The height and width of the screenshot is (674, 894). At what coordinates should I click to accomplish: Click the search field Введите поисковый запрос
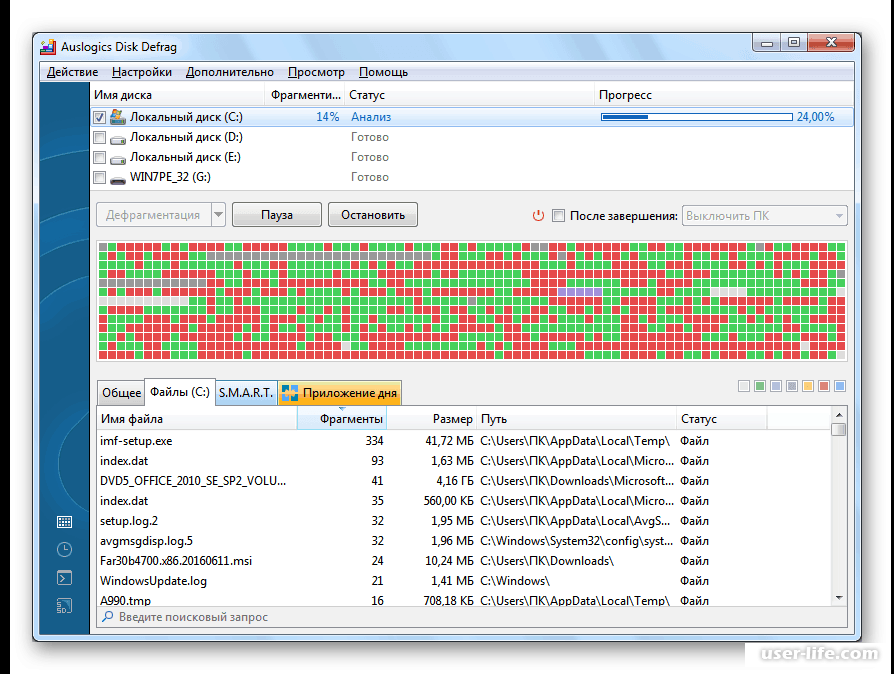coord(472,616)
